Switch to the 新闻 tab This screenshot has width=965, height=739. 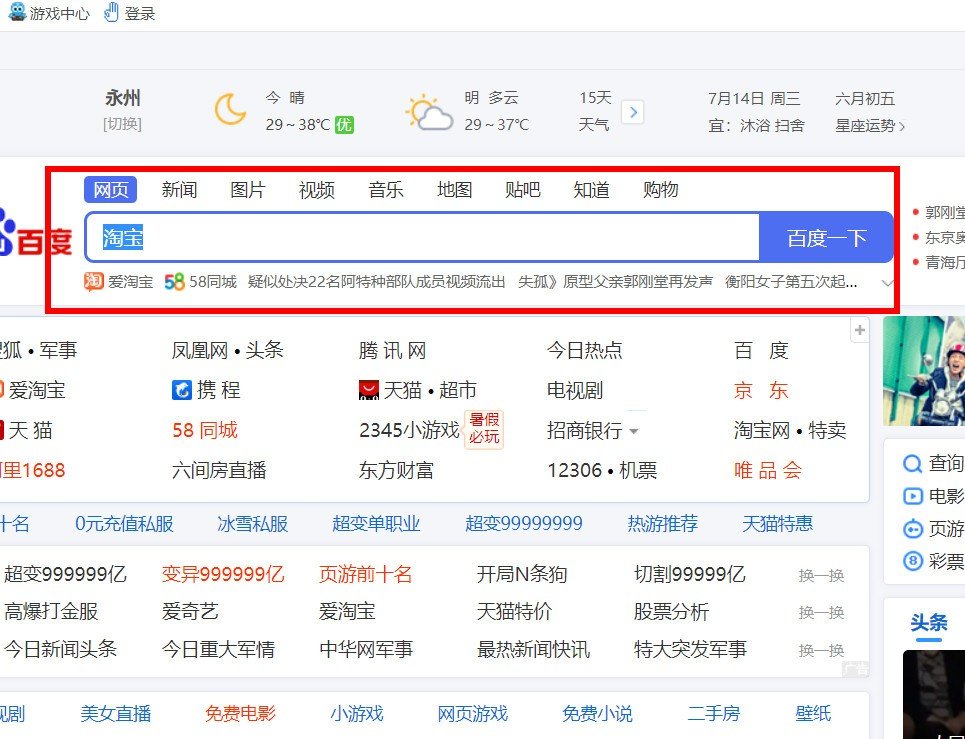[x=179, y=189]
